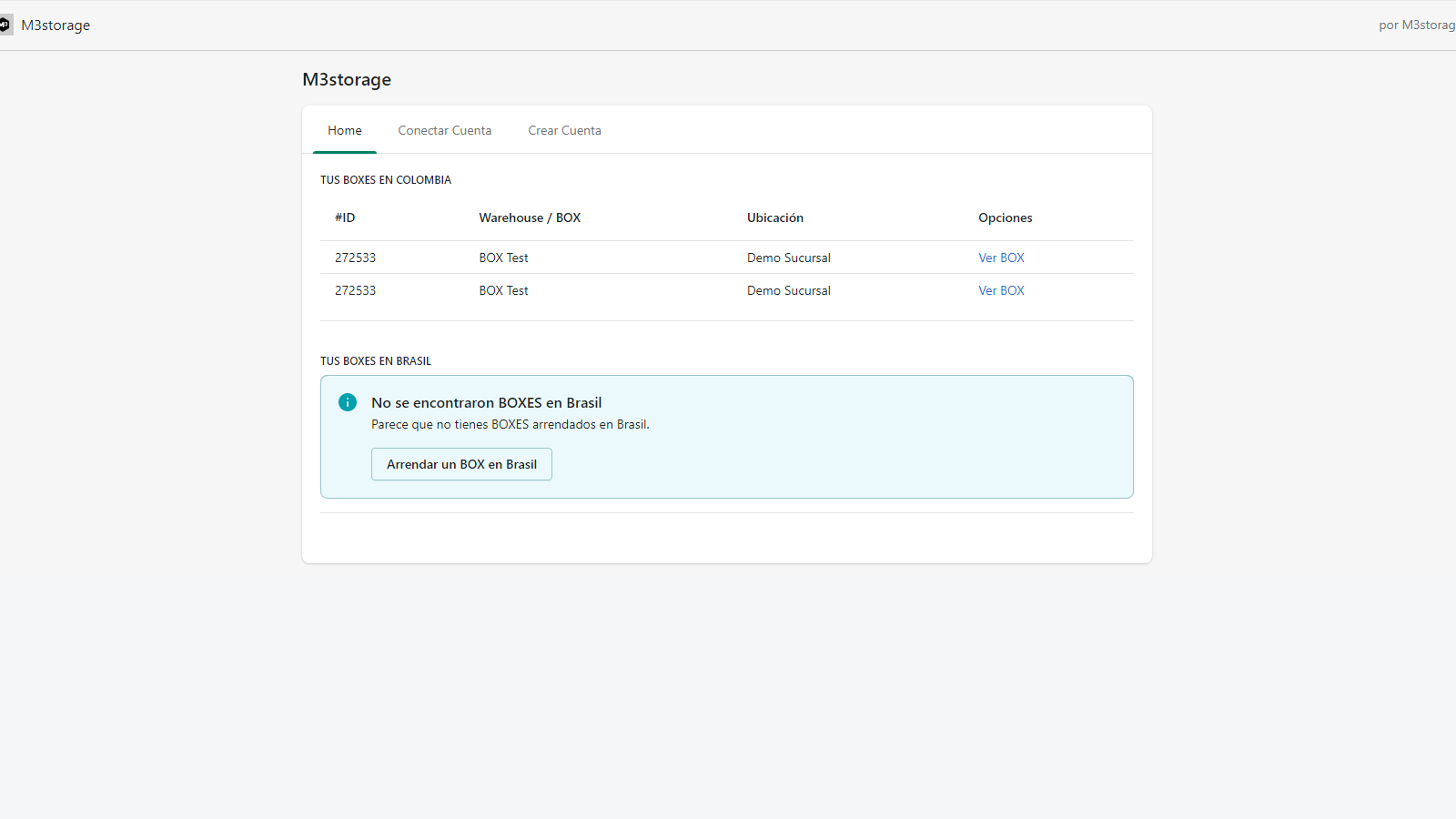
Task: Switch to the Home tab
Action: tap(345, 130)
